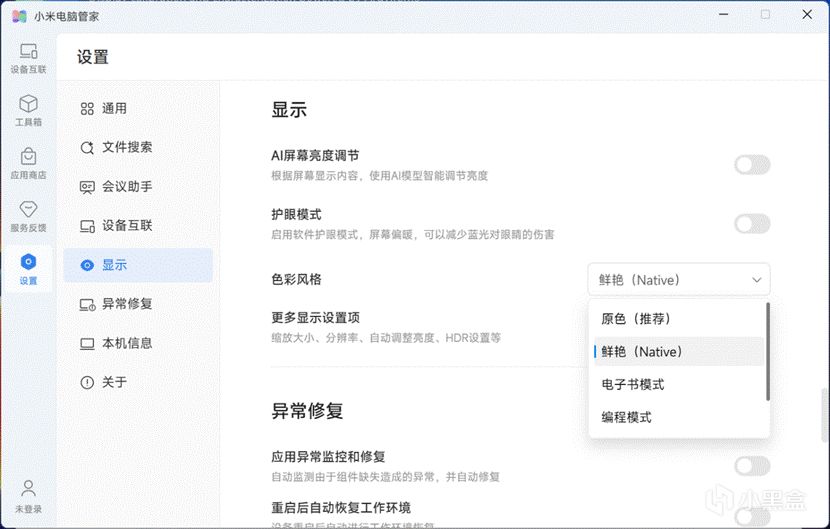Viewport: 830px width, 529px height.
Task: Switch to the 关于 settings tab
Action: [x=138, y=382]
